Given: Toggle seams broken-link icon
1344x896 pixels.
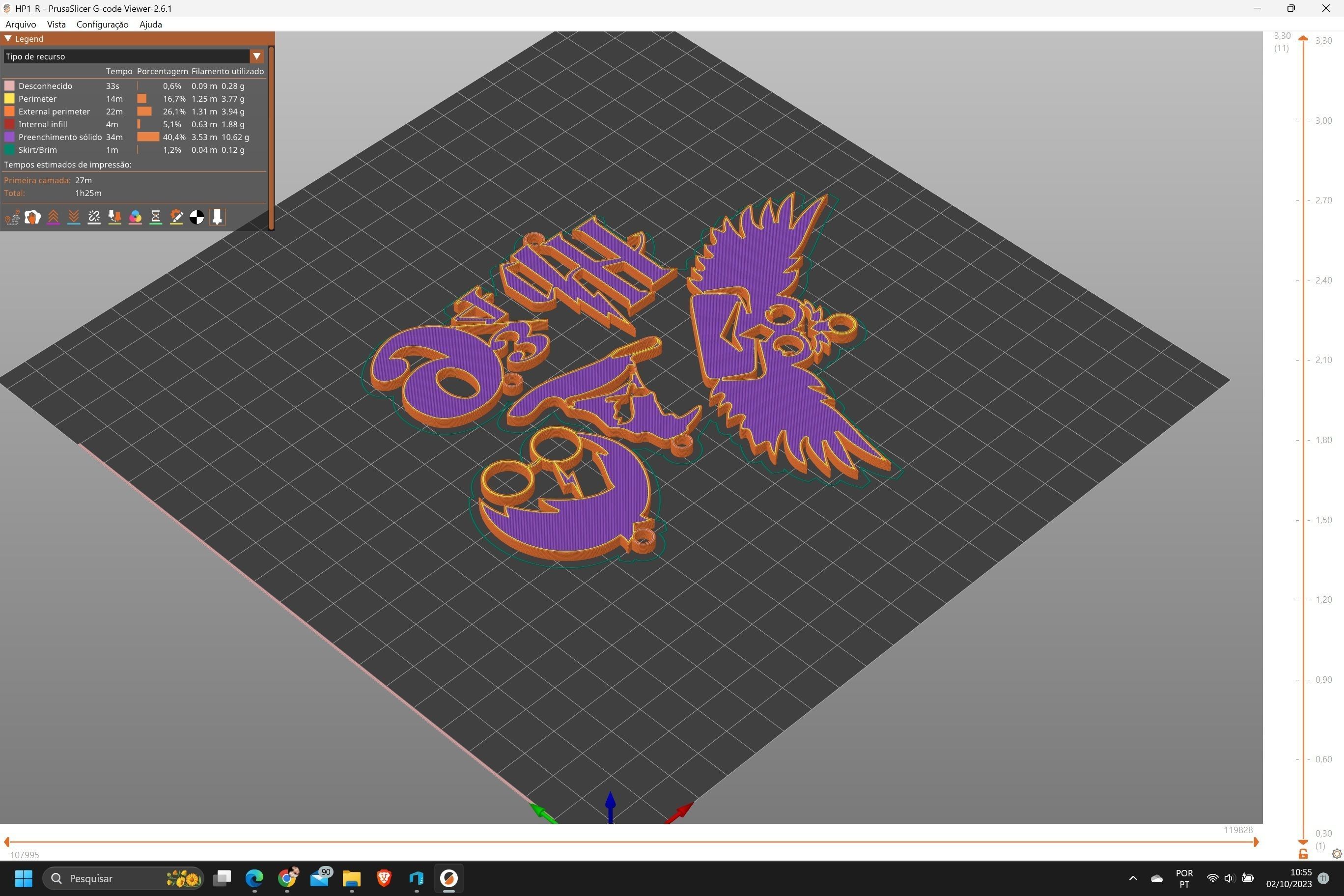Looking at the screenshot, I should 94,217.
